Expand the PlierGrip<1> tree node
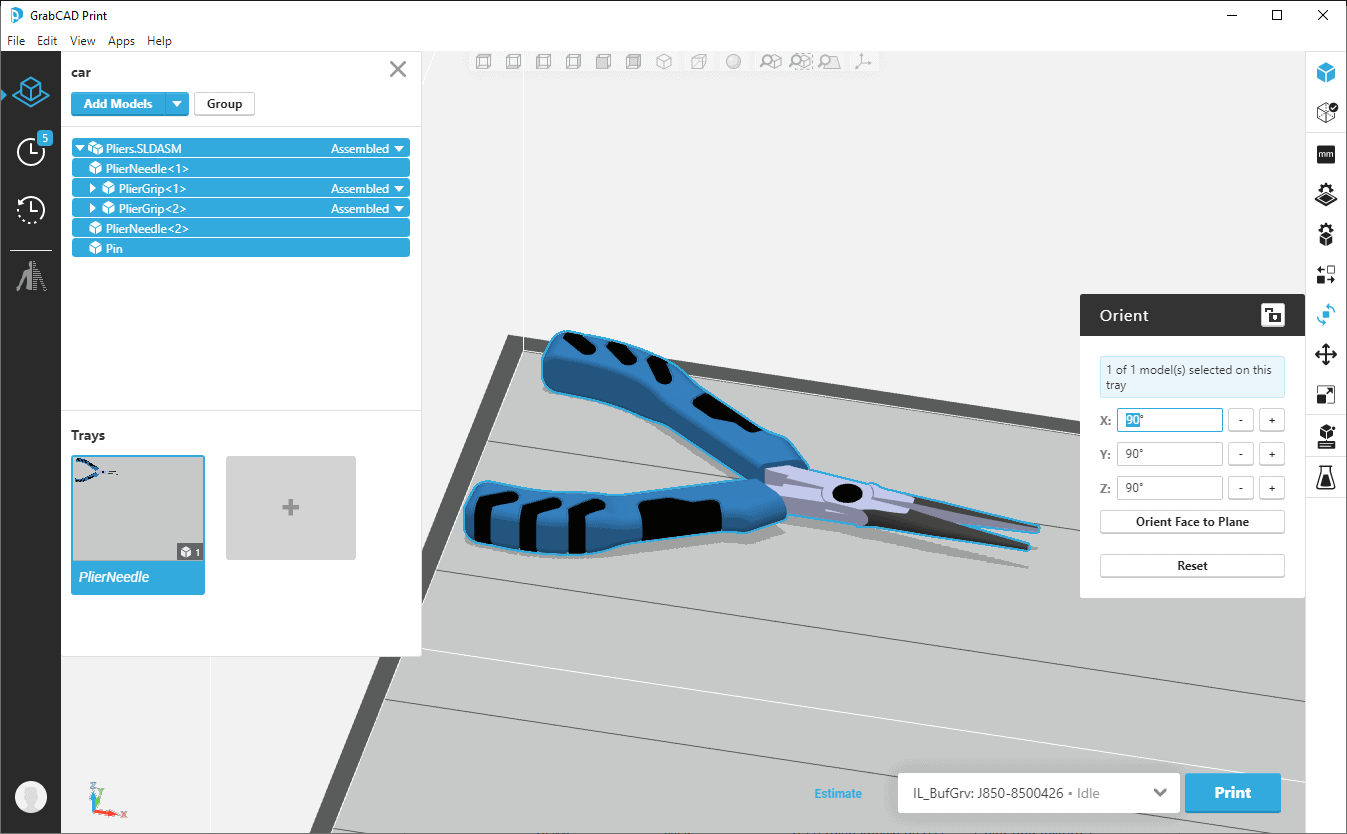 tap(93, 188)
